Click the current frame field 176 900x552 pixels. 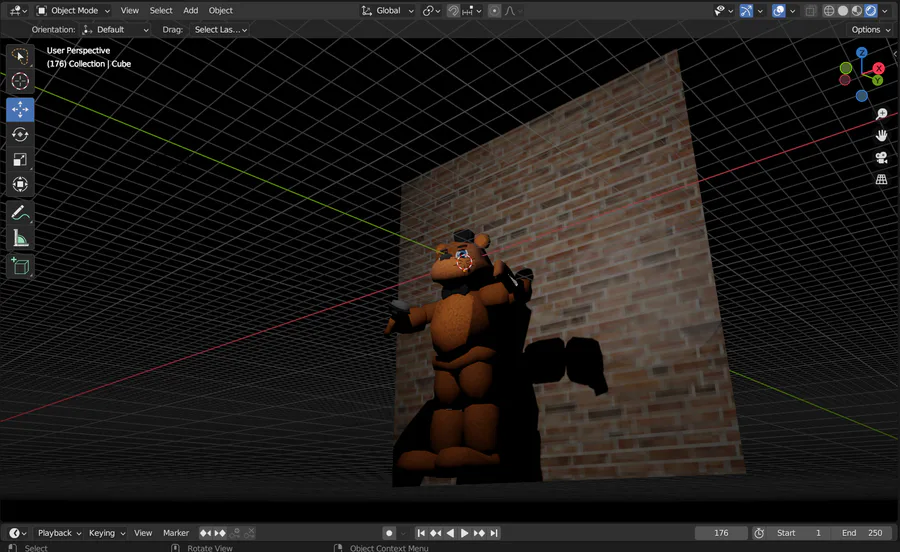tap(721, 533)
